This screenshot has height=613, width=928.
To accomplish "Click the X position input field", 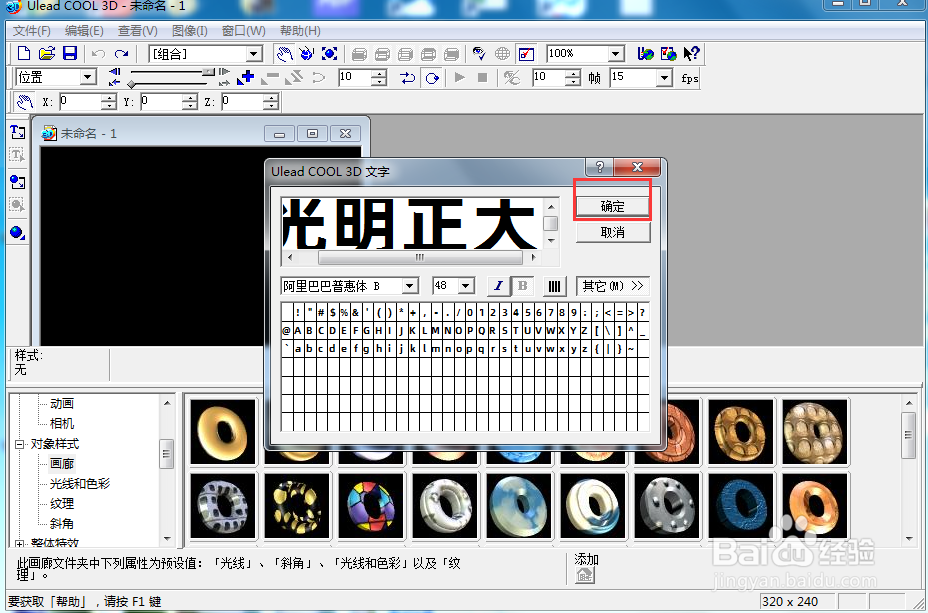I will coord(79,102).
